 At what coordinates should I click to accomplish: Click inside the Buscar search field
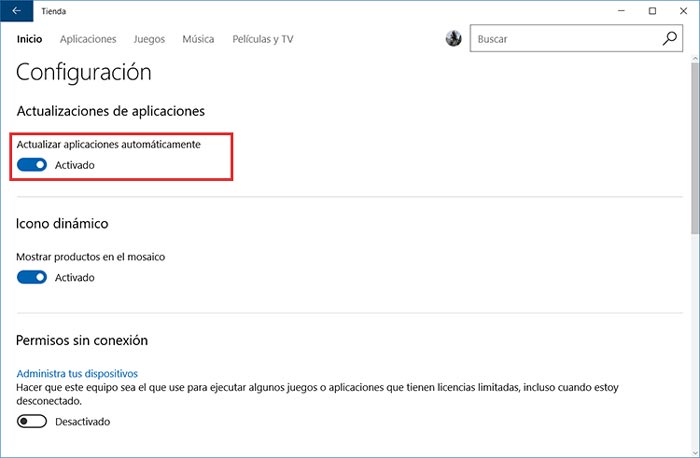tap(565, 39)
